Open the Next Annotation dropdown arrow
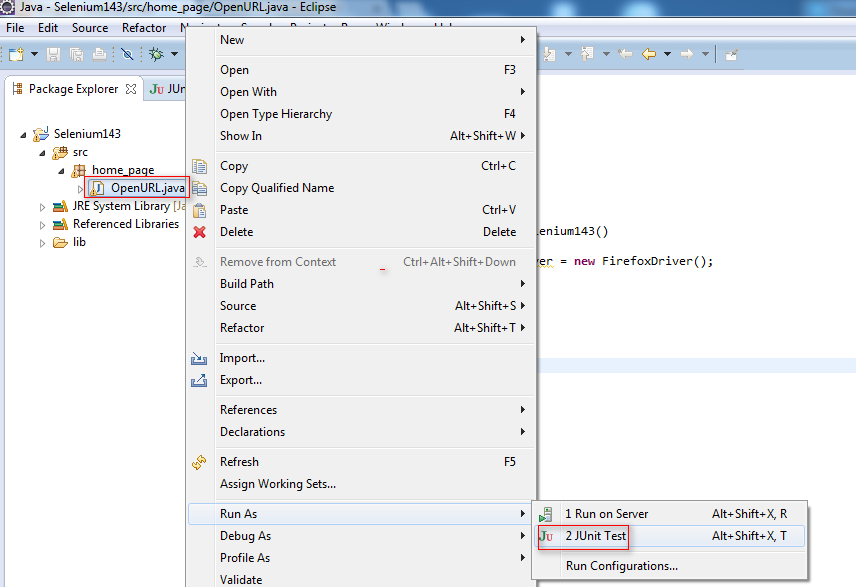Screen dimensions: 856x587 coord(568,54)
